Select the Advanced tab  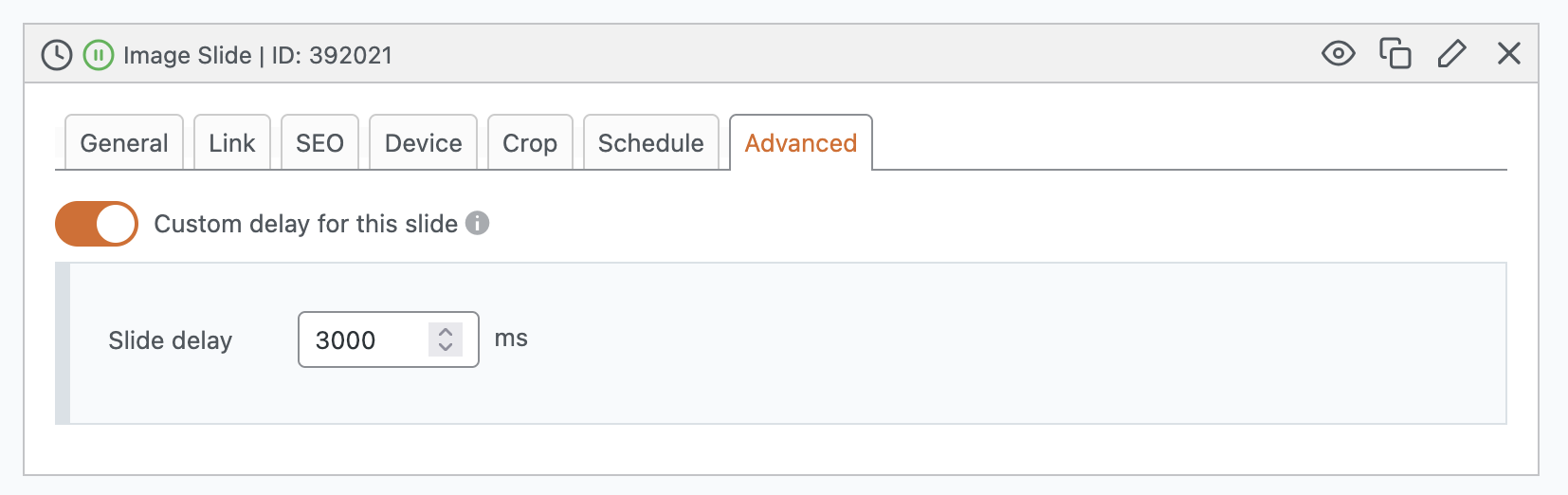801,143
